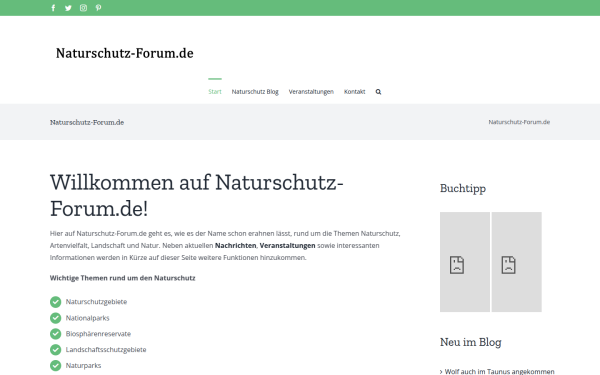Viewport: 600px width, 375px height.
Task: Click the 'Nationalparks' list text
Action: point(87,318)
